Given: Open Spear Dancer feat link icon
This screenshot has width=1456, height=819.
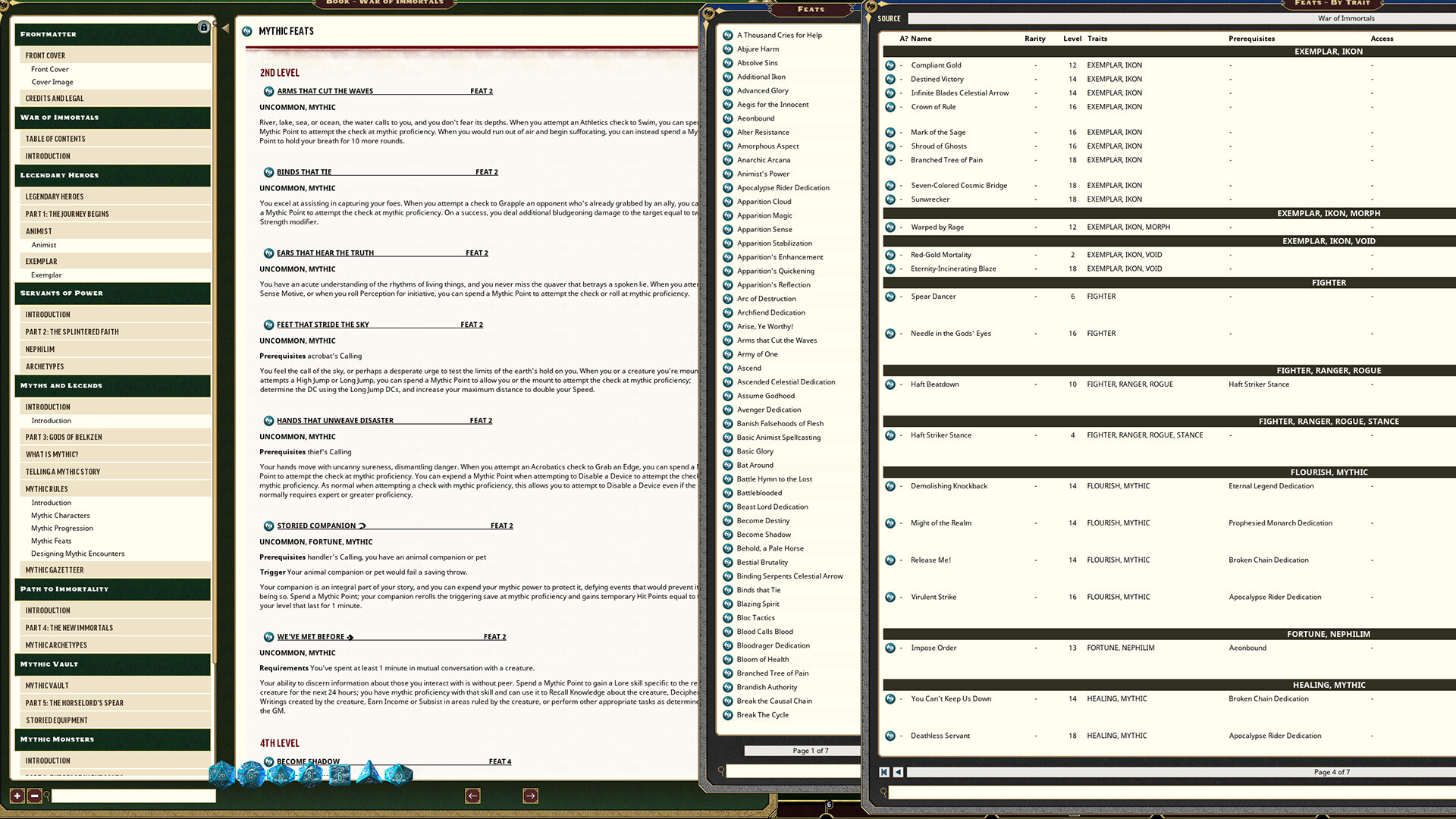Looking at the screenshot, I should pos(890,297).
